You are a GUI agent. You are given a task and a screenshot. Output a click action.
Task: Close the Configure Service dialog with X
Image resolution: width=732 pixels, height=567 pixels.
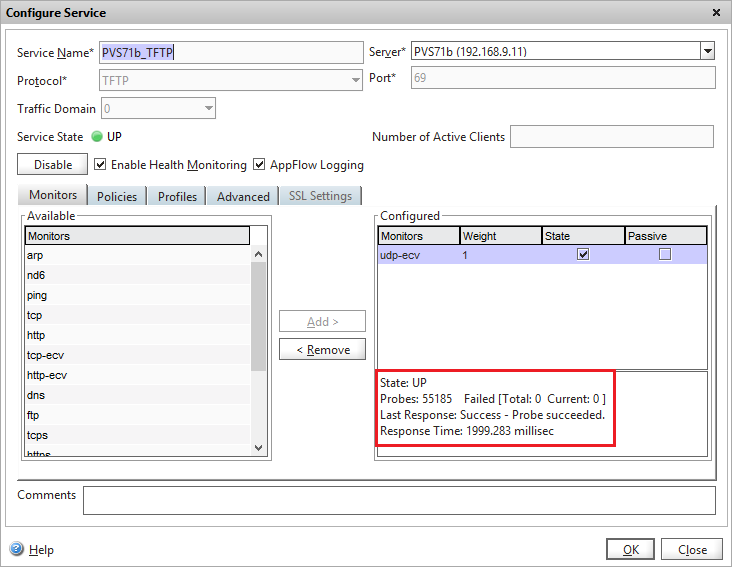click(715, 13)
